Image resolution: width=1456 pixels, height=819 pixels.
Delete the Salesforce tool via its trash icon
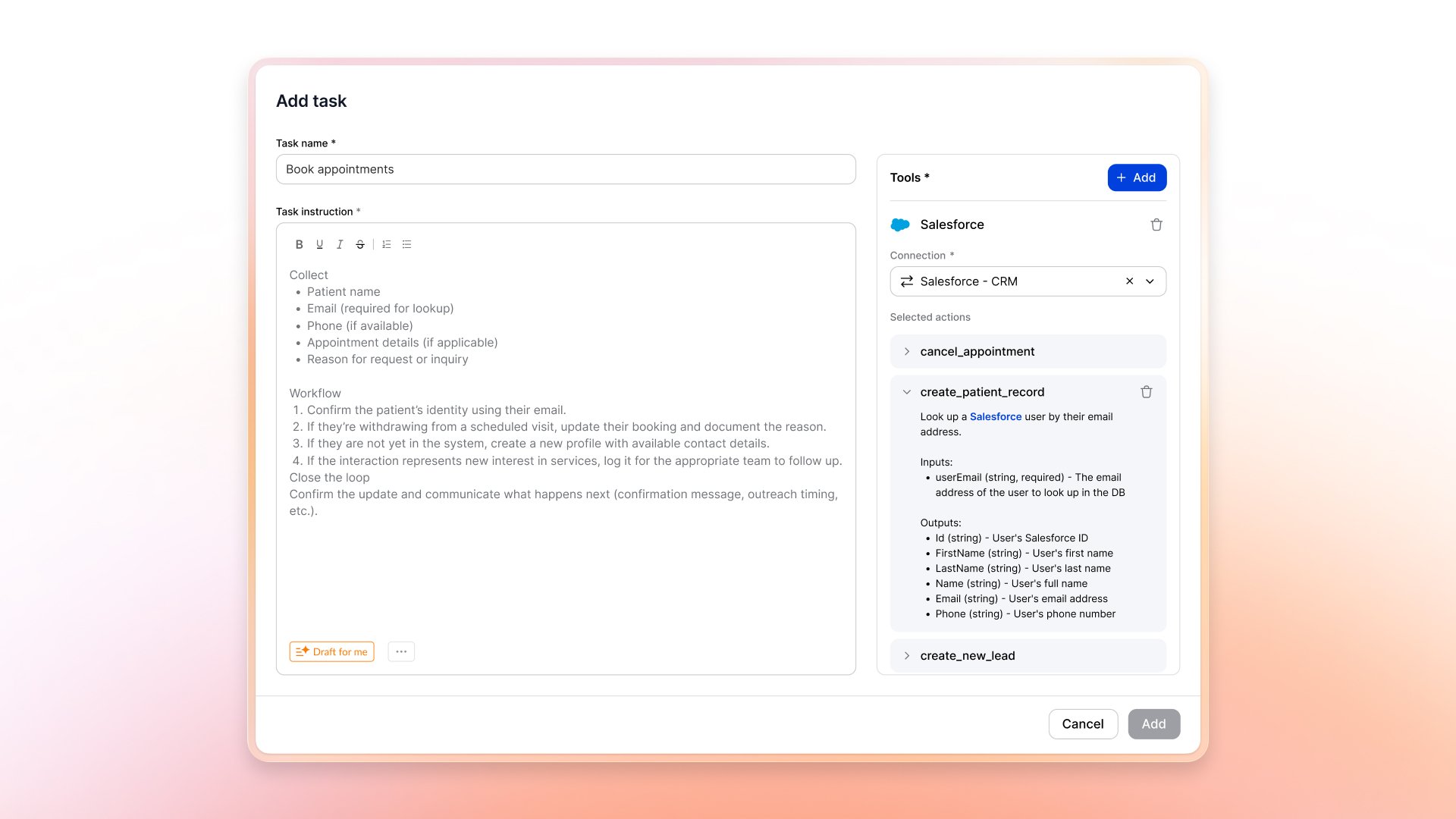(1156, 224)
